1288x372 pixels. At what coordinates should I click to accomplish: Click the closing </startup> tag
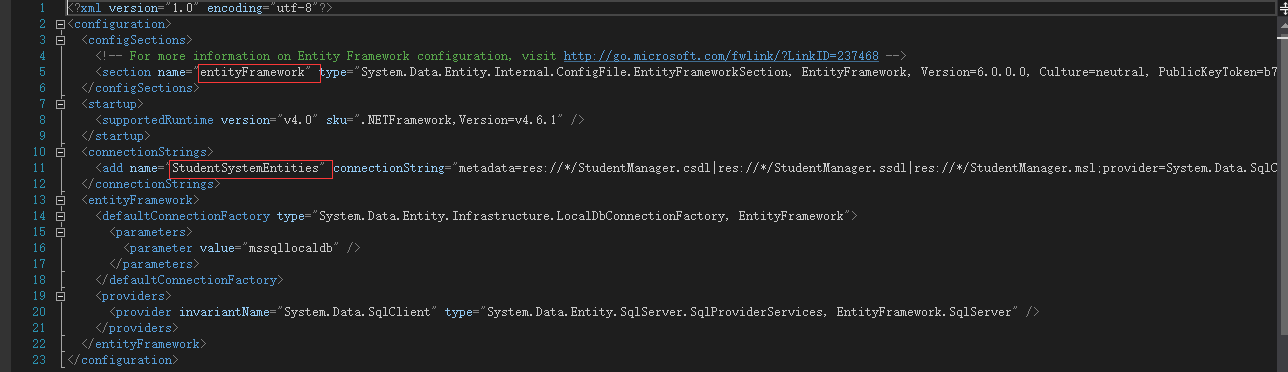[x=116, y=136]
